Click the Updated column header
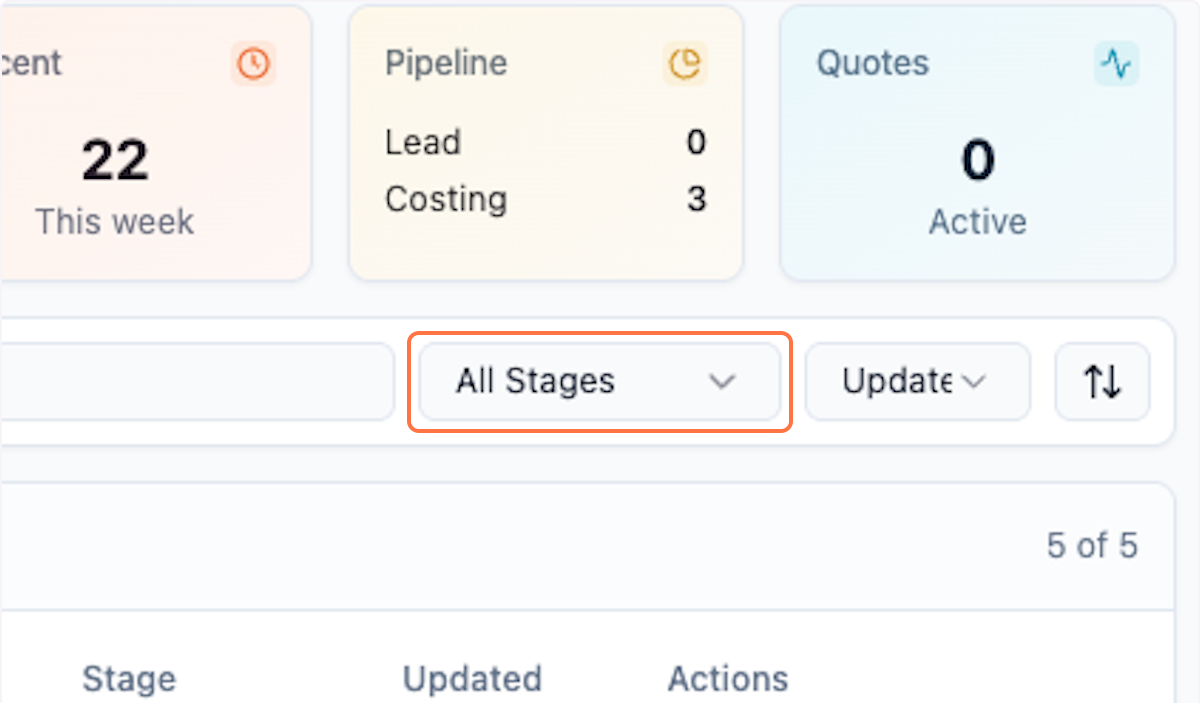The height and width of the screenshot is (703, 1200). click(472, 679)
